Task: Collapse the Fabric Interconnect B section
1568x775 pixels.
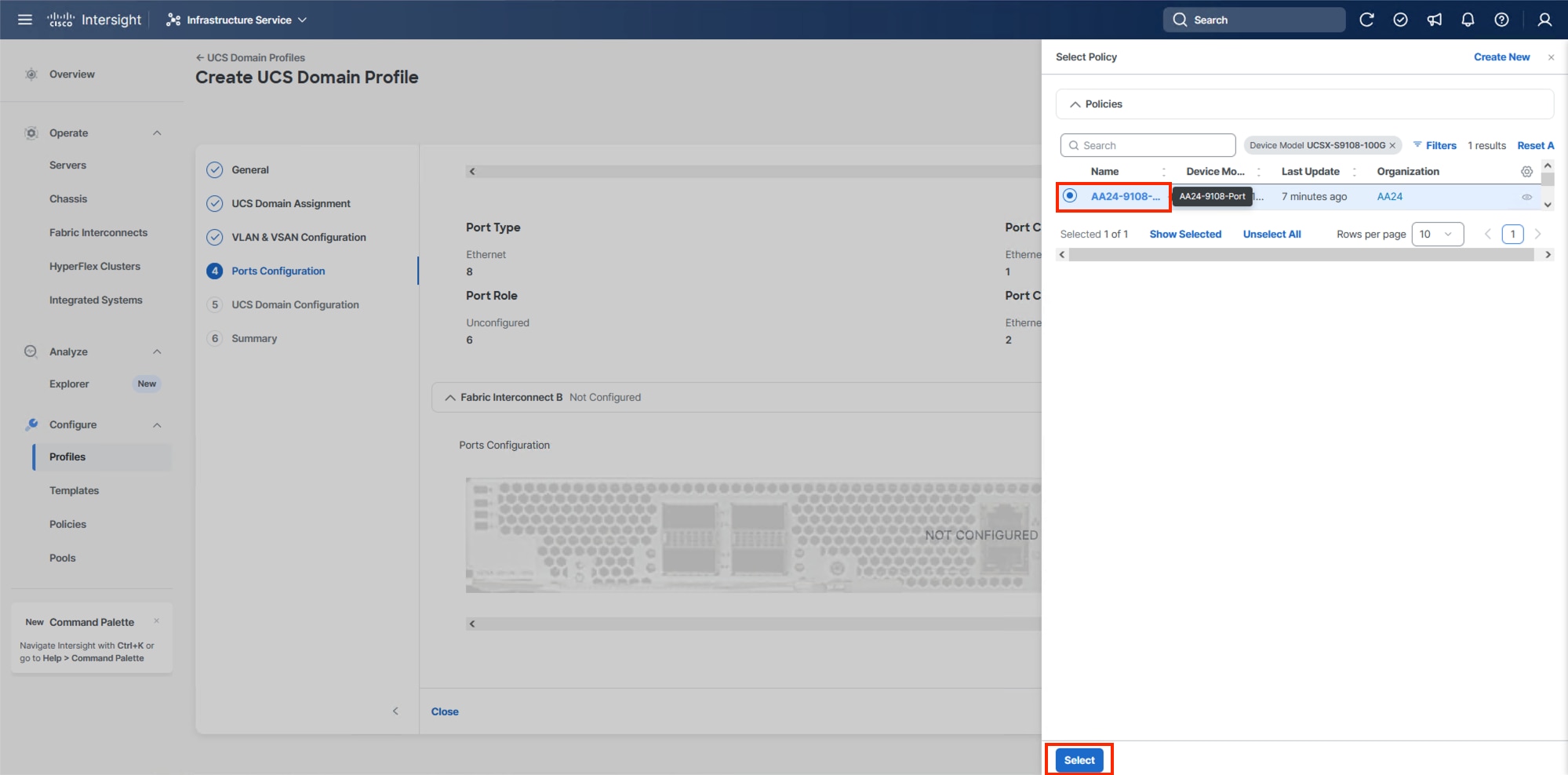Action: click(x=449, y=397)
